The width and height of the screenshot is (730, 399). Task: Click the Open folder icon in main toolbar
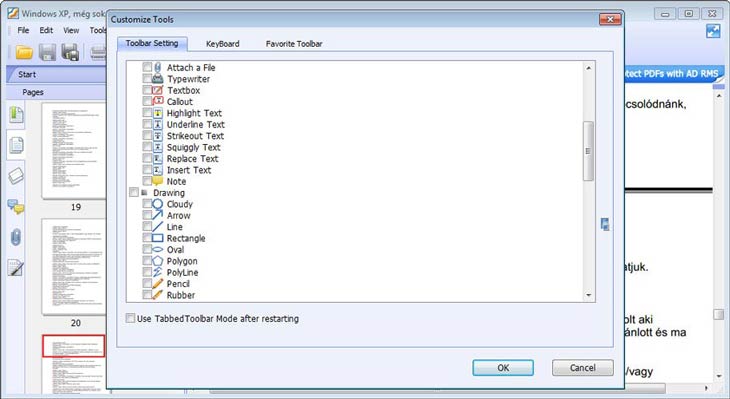point(24,52)
